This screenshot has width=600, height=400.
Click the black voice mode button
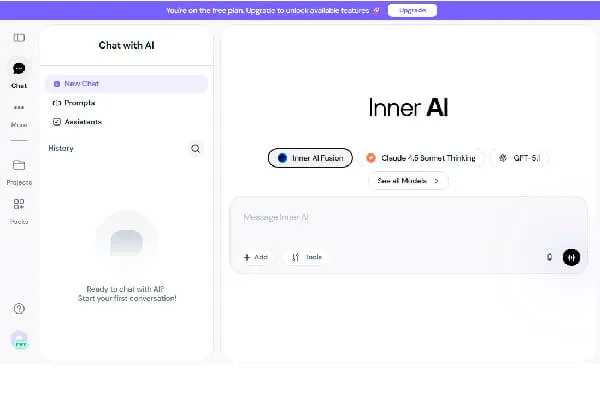point(571,257)
